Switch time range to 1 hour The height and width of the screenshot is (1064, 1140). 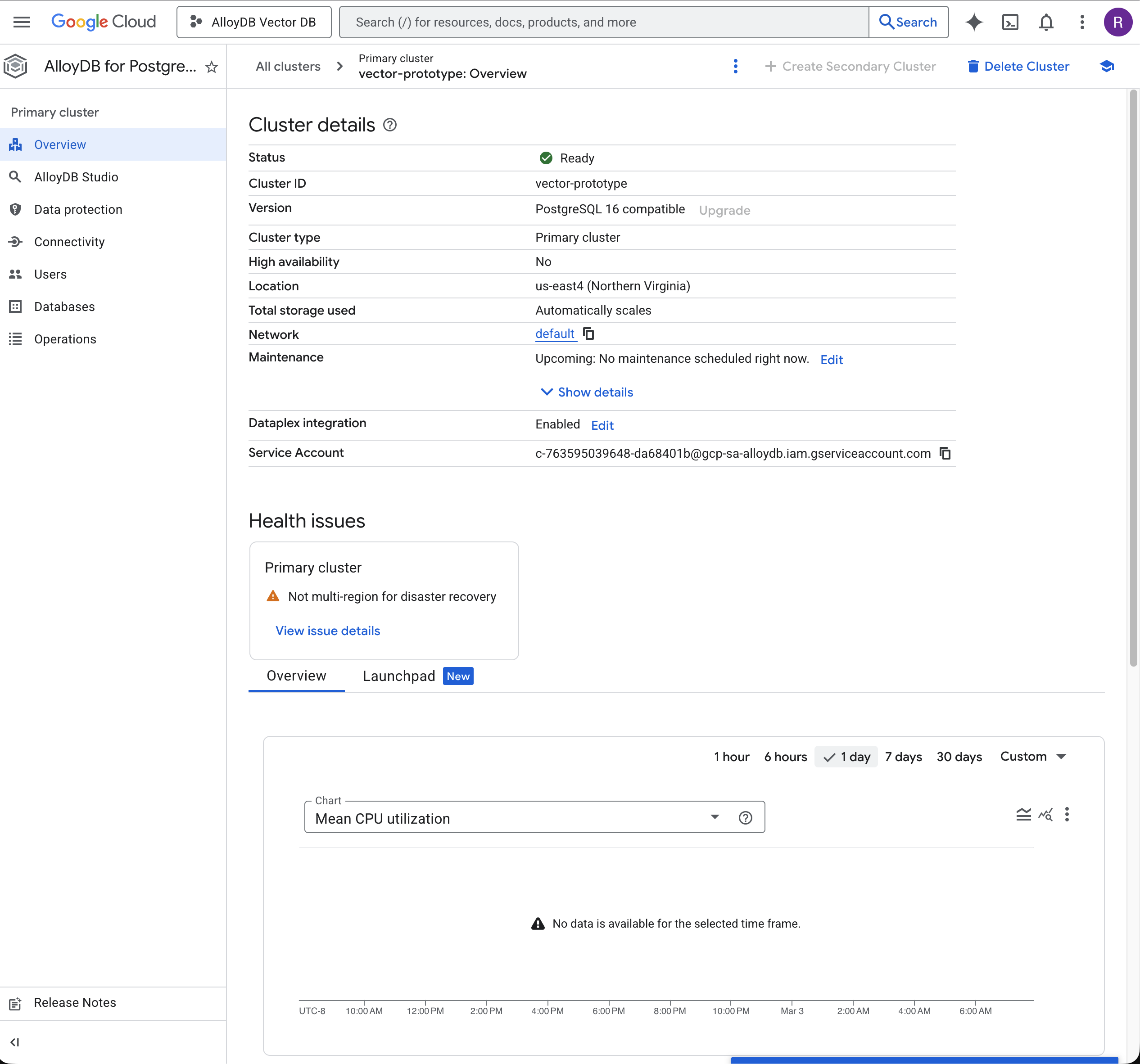click(731, 756)
